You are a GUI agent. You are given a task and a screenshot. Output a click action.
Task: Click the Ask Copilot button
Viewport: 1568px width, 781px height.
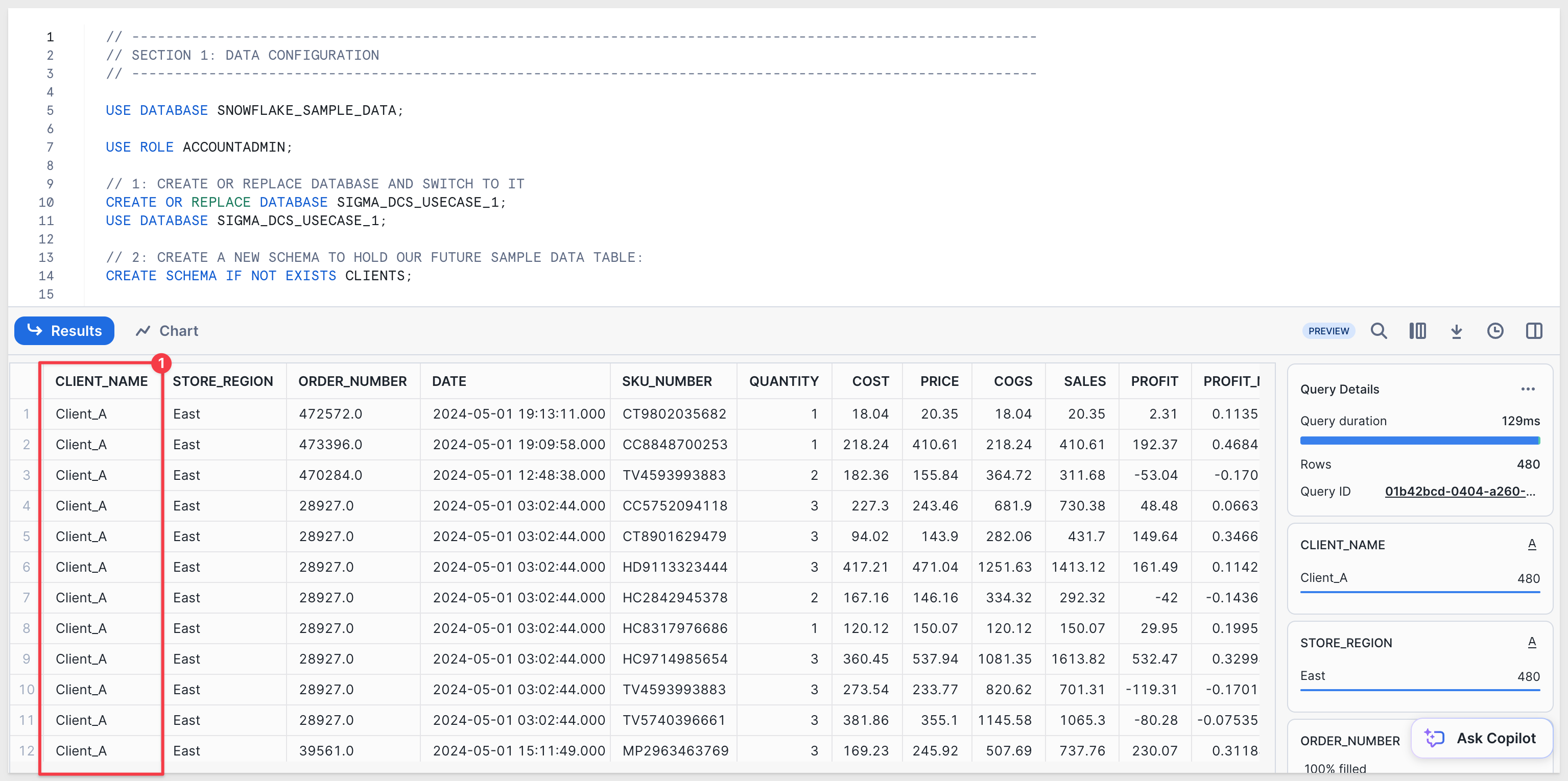click(1482, 738)
